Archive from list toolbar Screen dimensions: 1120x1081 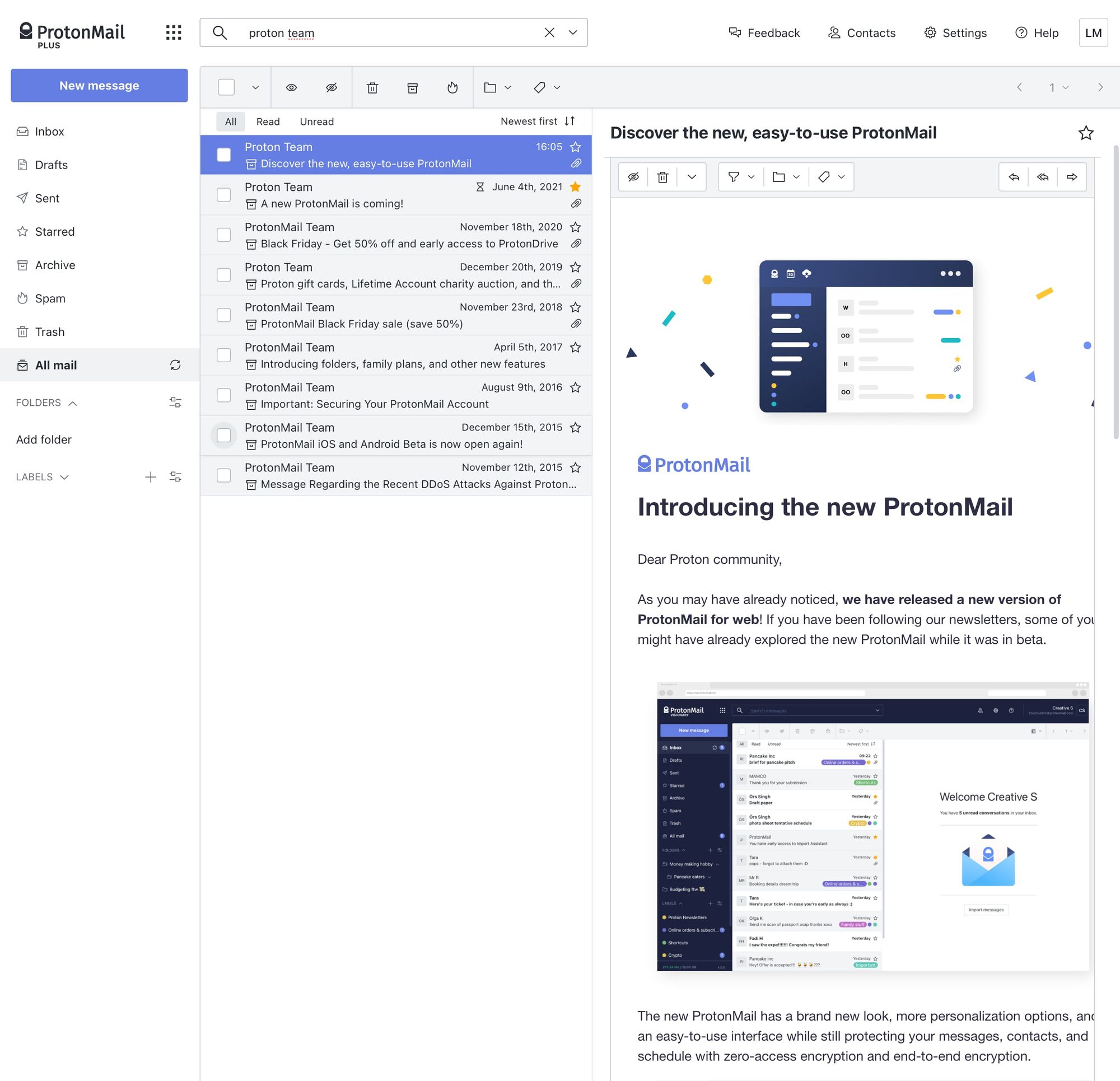(413, 87)
